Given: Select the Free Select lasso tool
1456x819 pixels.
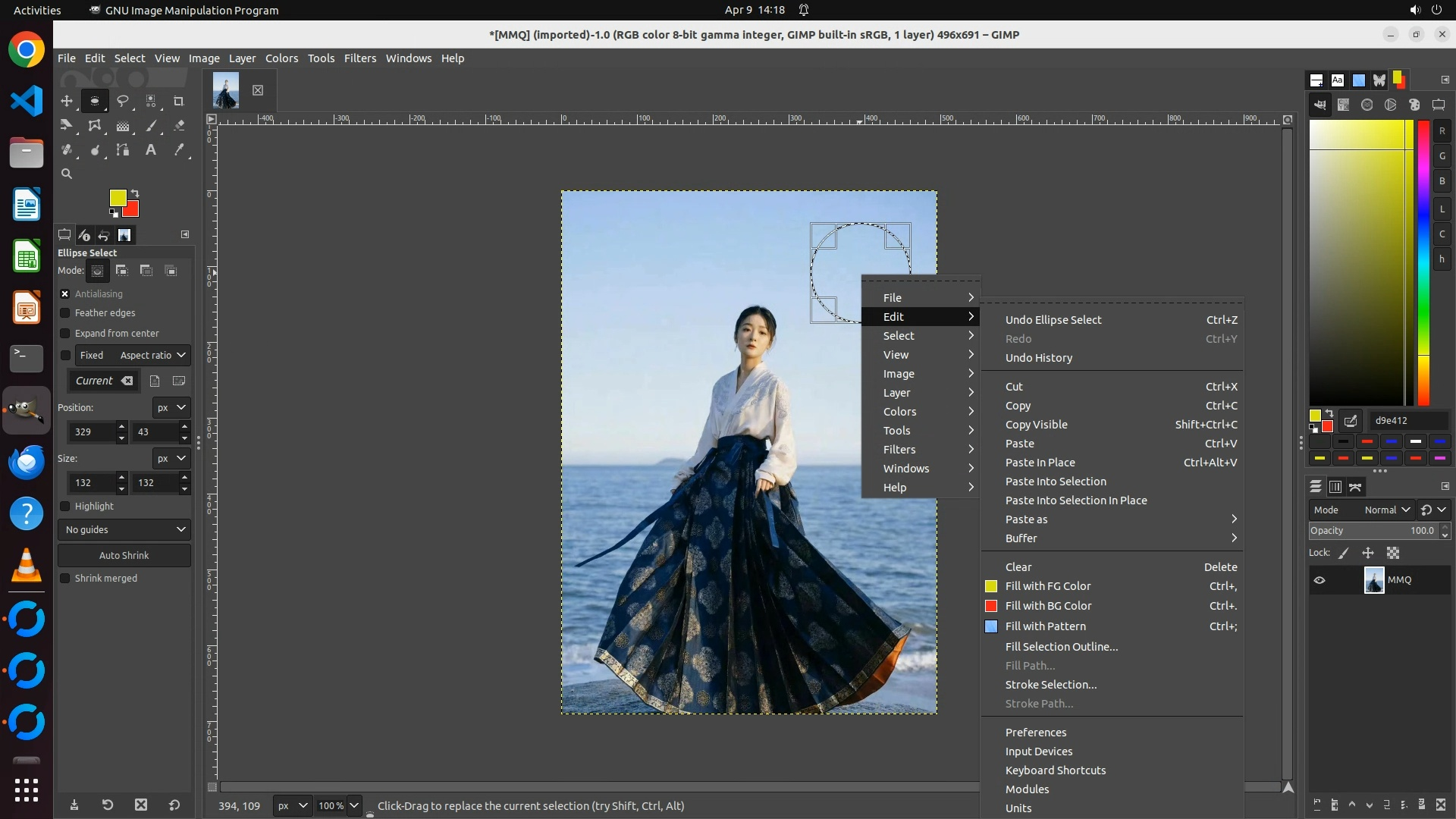Looking at the screenshot, I should pyautogui.click(x=123, y=101).
